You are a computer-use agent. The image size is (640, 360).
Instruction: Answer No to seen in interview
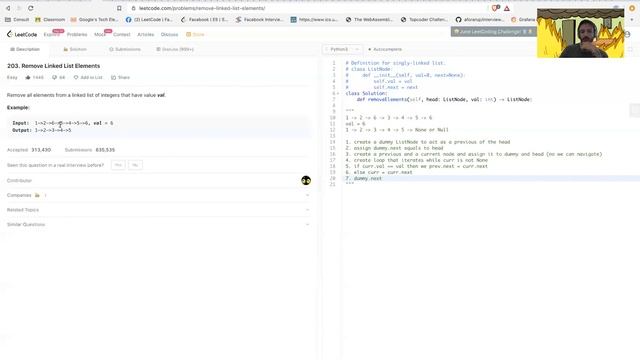tap(135, 165)
